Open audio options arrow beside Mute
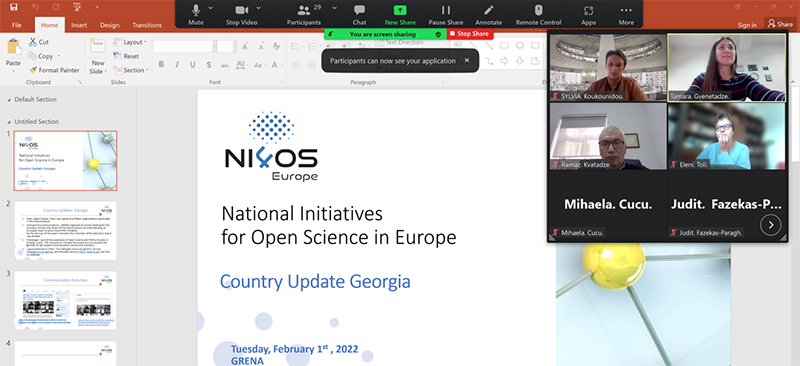This screenshot has width=800, height=366. click(x=211, y=8)
